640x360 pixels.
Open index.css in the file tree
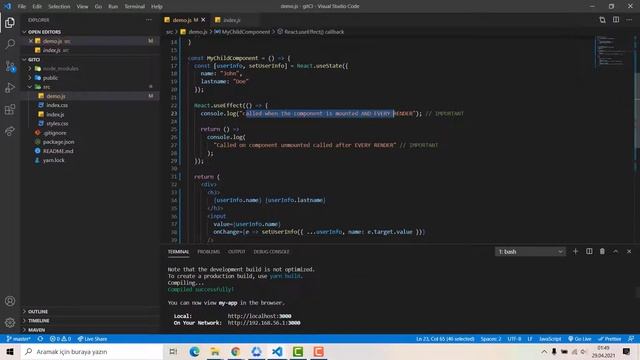pos(57,105)
